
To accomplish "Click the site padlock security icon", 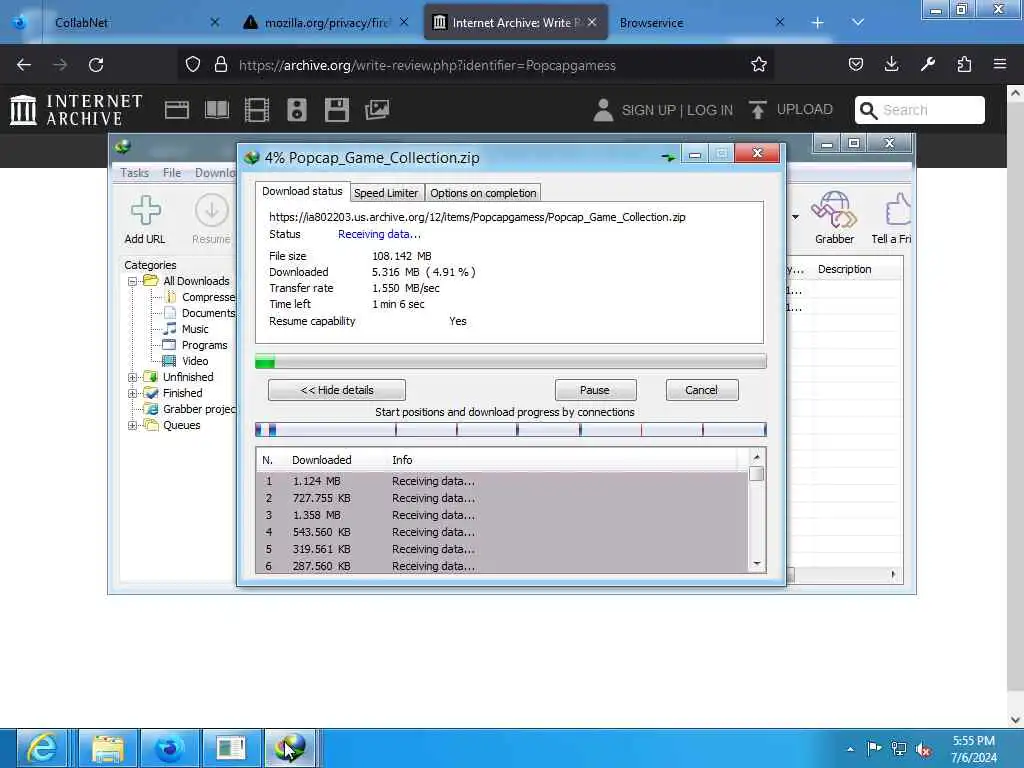I will tap(221, 65).
